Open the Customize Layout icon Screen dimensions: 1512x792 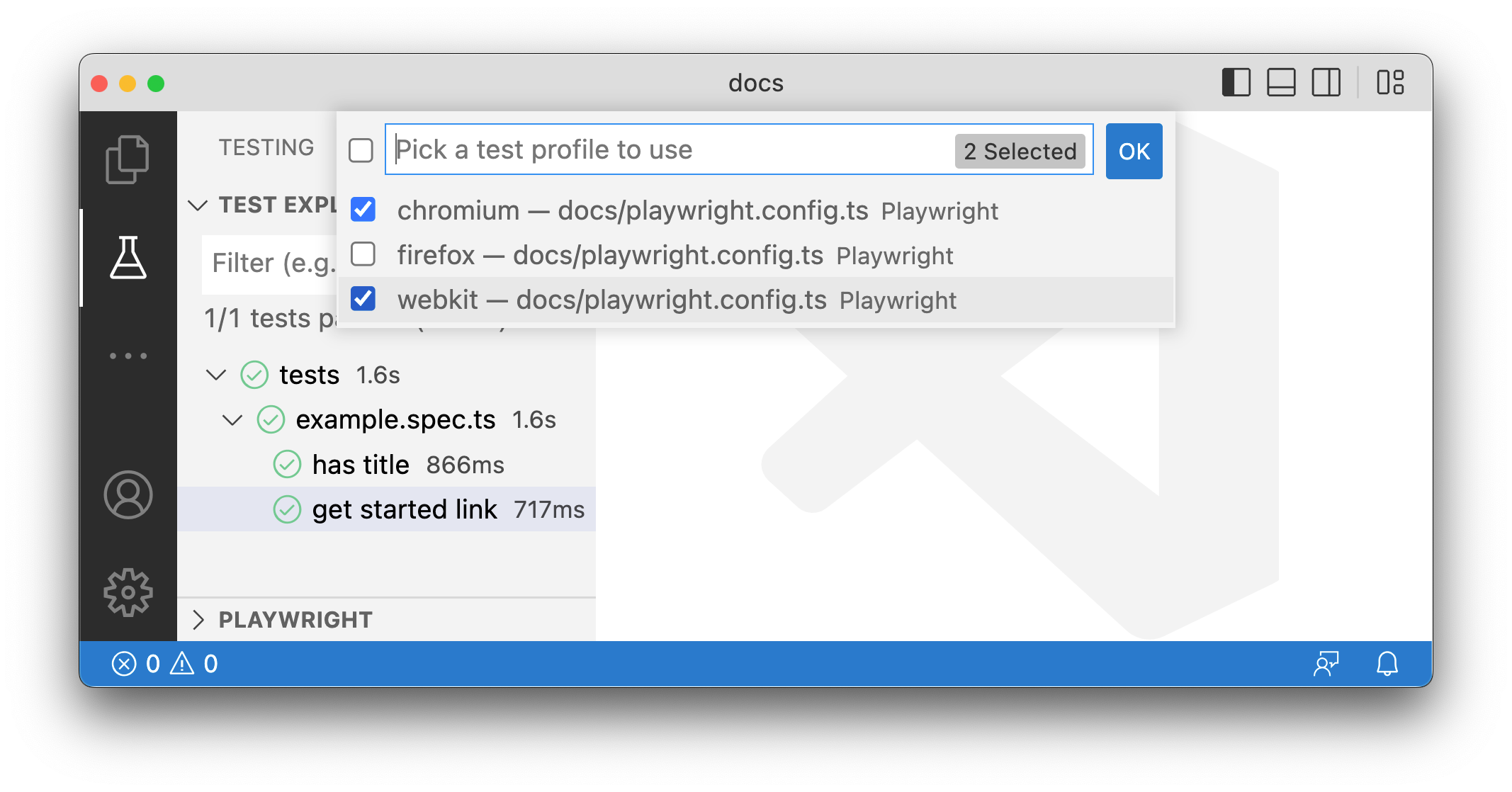click(1390, 82)
